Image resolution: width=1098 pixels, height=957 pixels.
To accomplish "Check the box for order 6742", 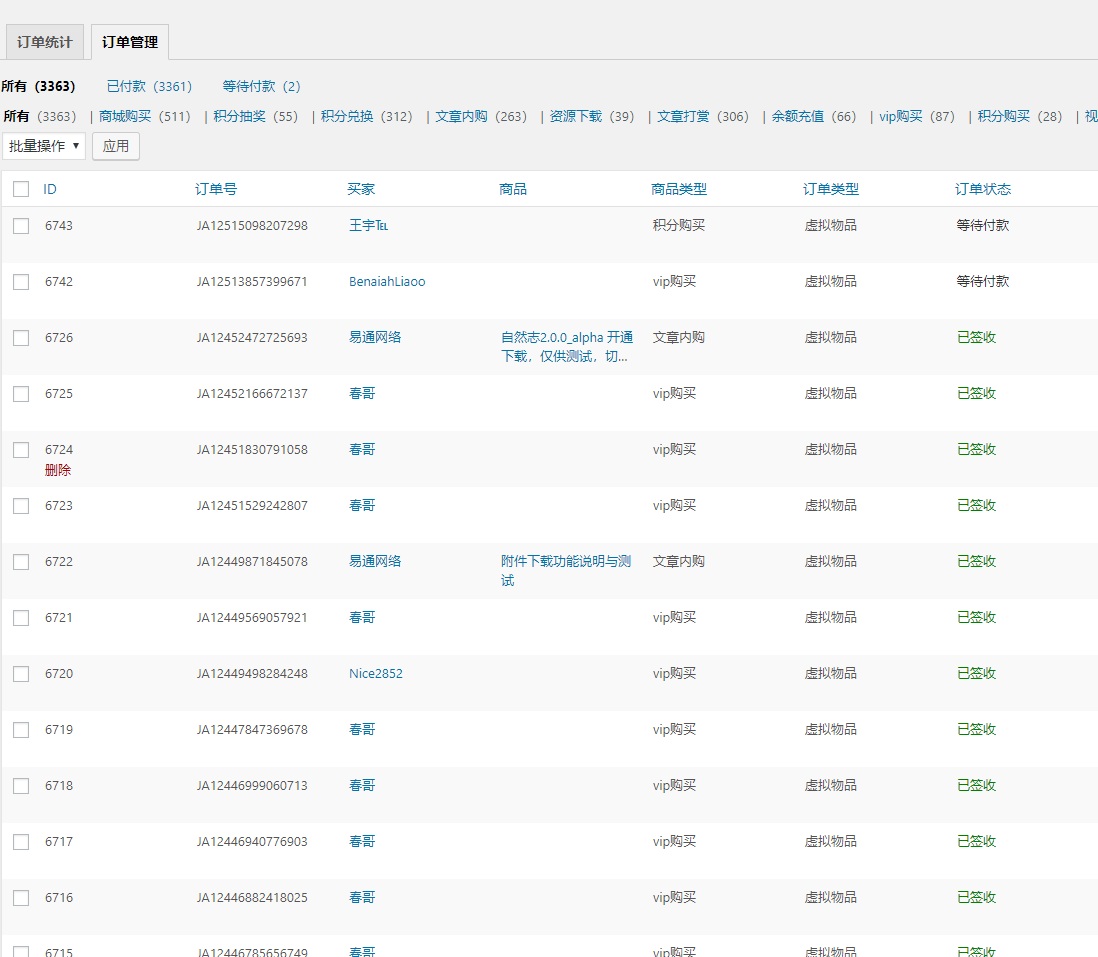I will (x=21, y=281).
